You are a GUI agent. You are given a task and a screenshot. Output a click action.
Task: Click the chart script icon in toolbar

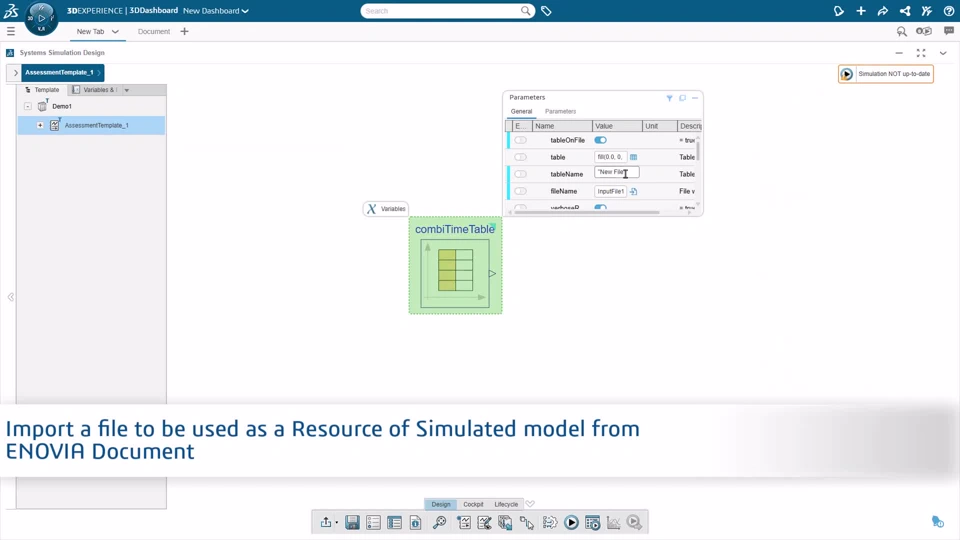[463, 522]
